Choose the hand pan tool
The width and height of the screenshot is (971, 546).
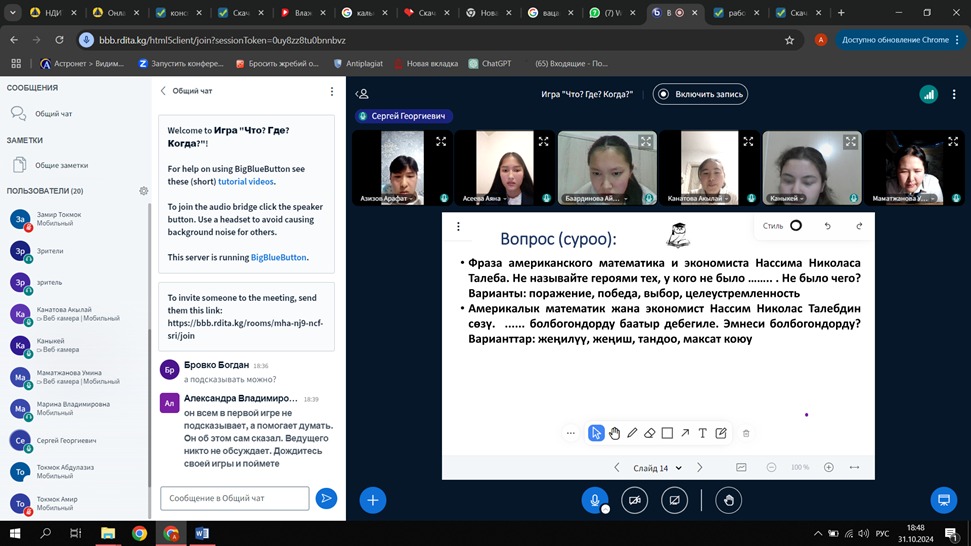click(x=614, y=433)
